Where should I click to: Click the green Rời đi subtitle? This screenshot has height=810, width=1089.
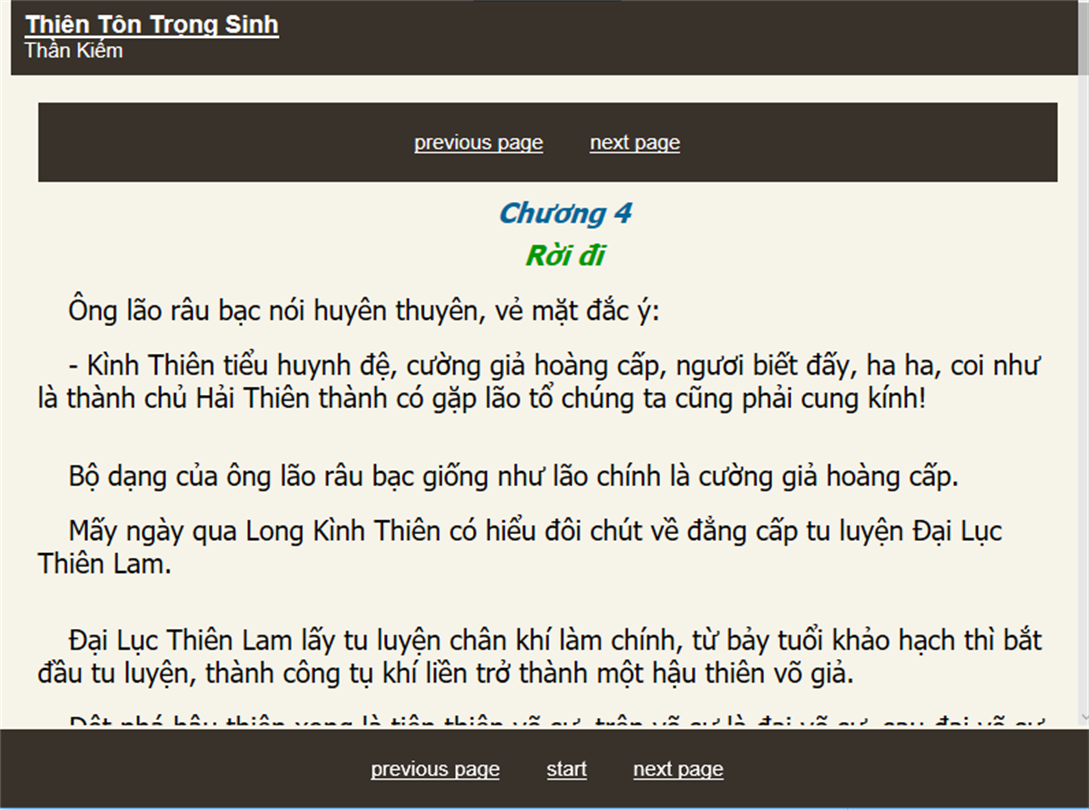point(565,256)
